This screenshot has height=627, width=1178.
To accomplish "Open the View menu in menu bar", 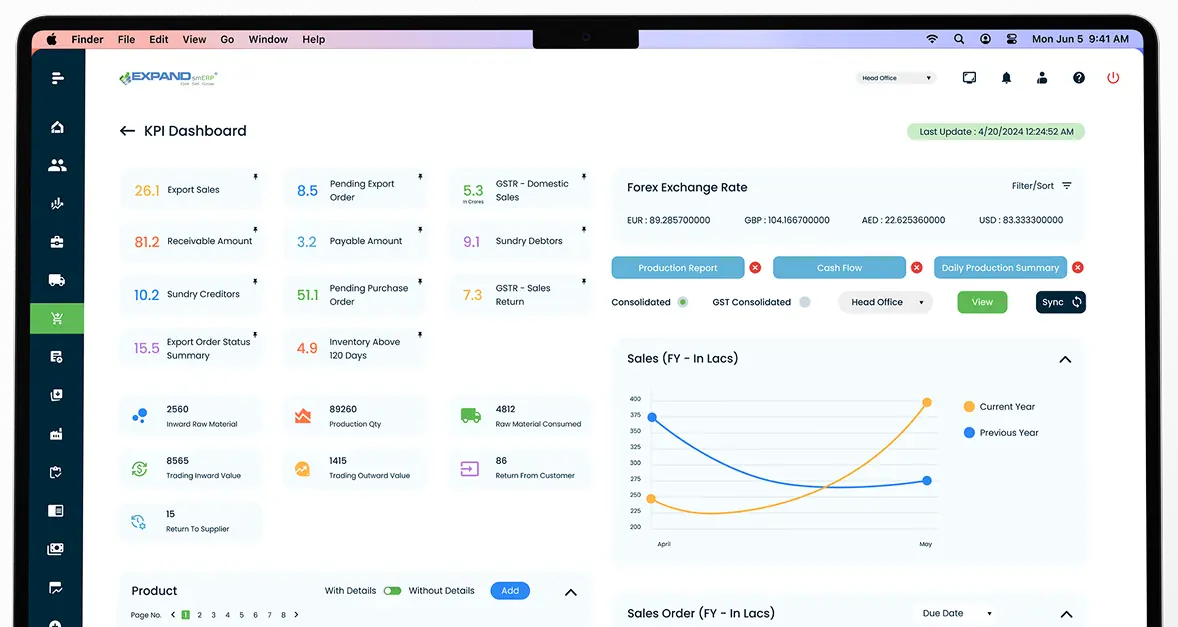I will pyautogui.click(x=194, y=39).
